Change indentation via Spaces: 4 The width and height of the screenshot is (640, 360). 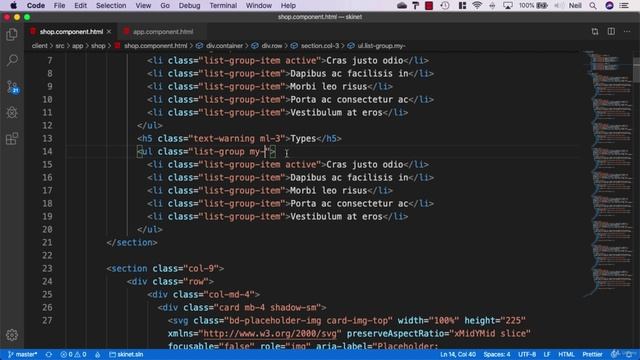point(497,354)
